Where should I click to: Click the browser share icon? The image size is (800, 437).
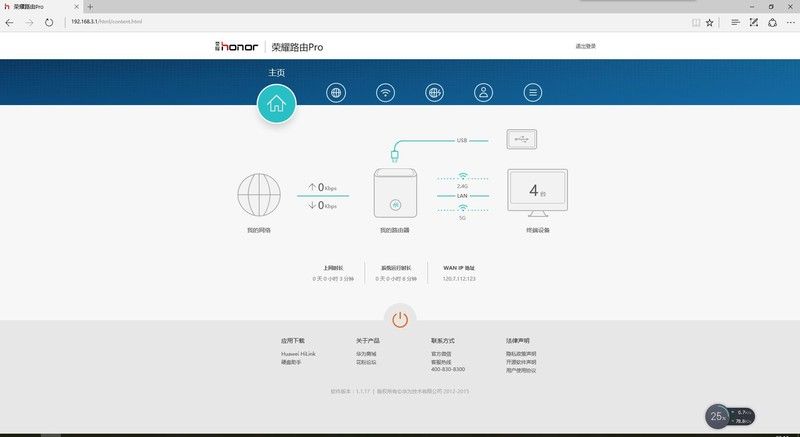(x=772, y=22)
